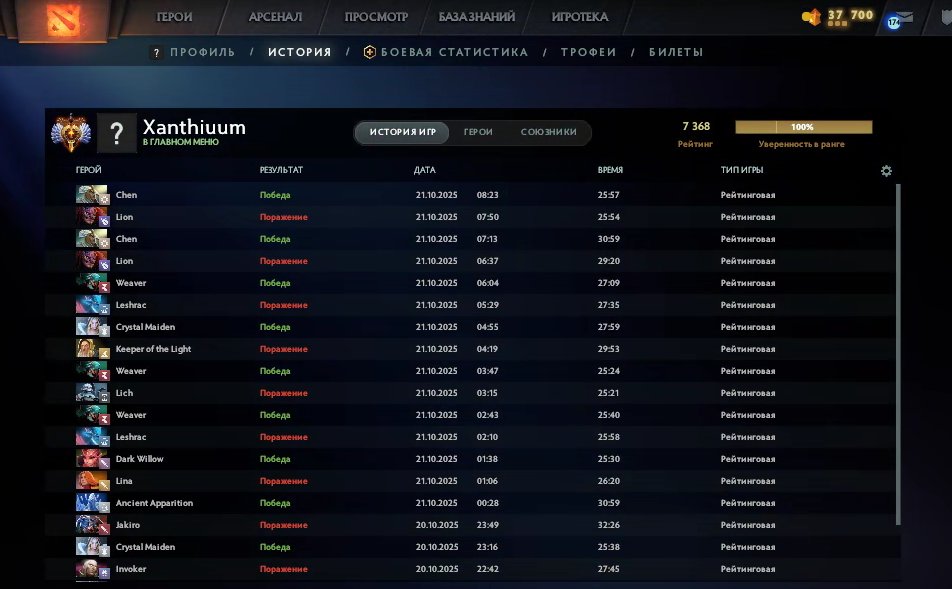The height and width of the screenshot is (589, 952).
Task: Open the match history settings gear
Action: click(x=886, y=171)
